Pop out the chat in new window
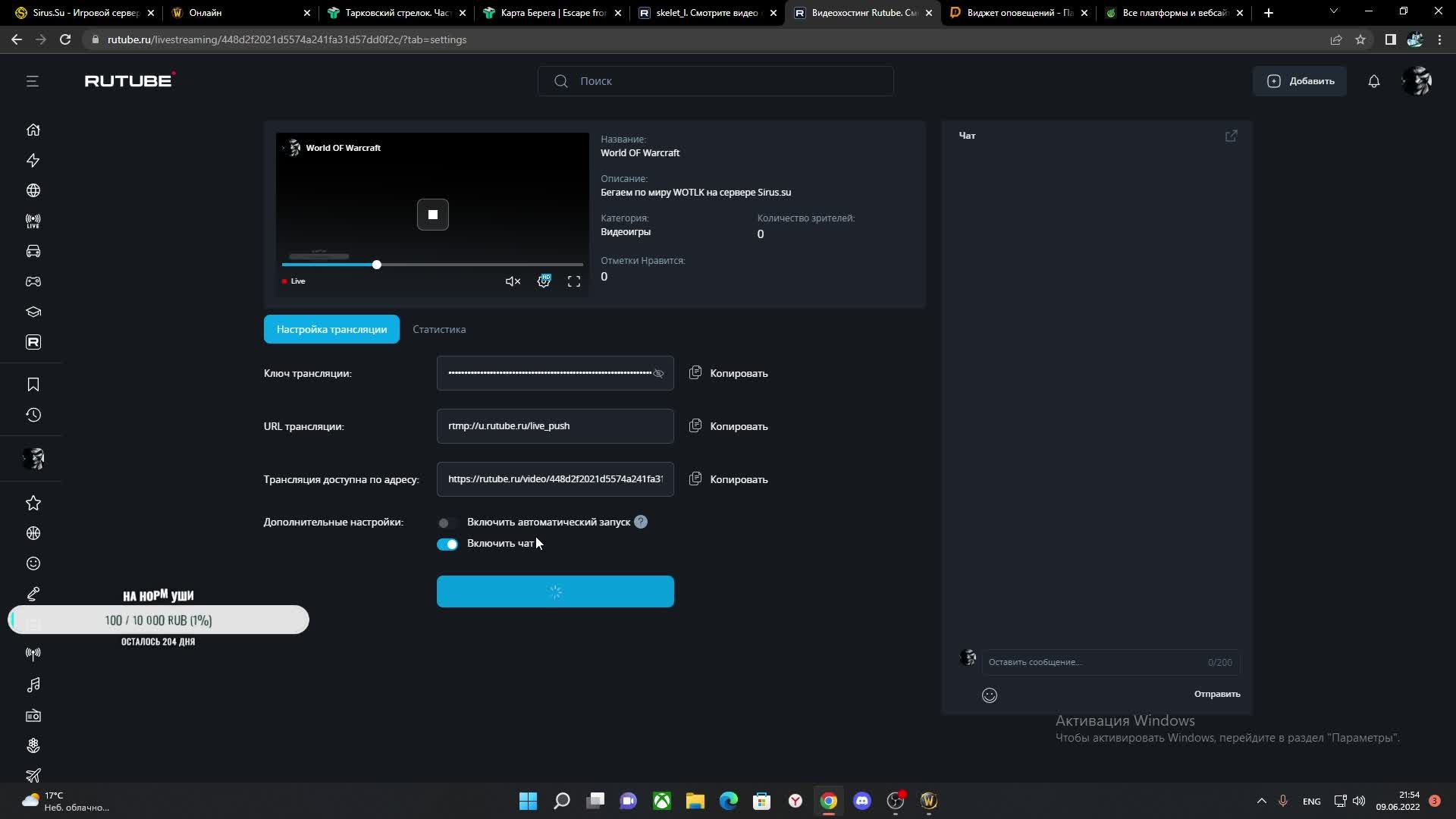The image size is (1456, 819). point(1232,136)
